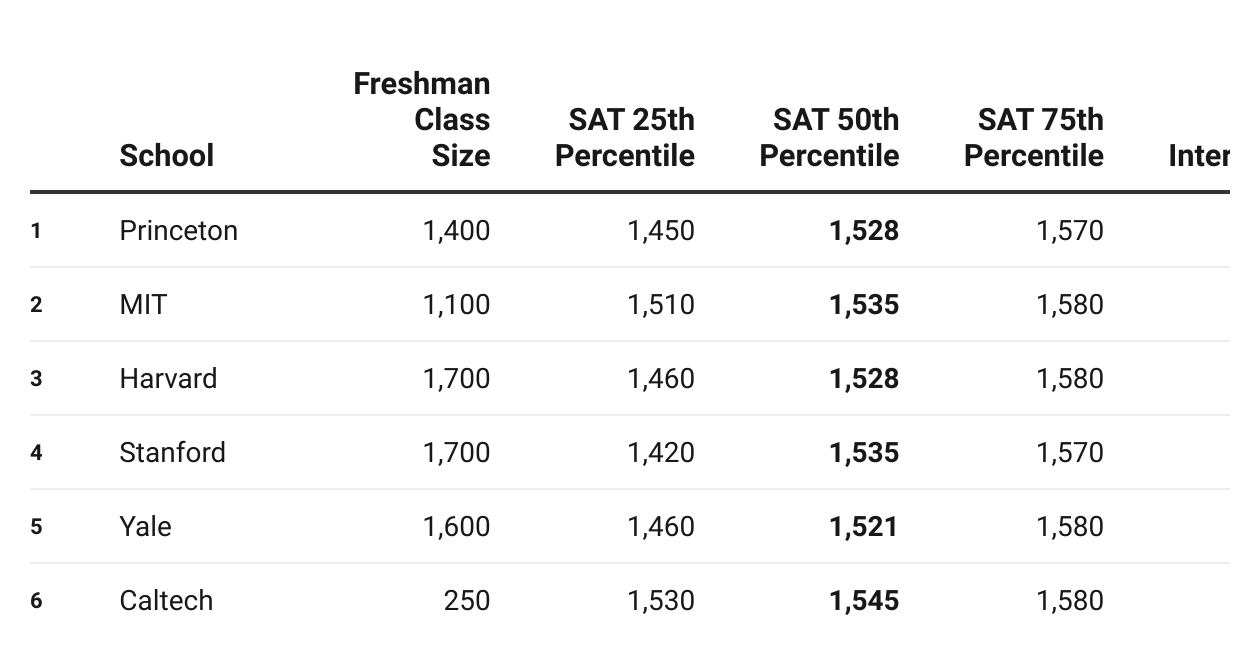Image resolution: width=1260 pixels, height=660 pixels.
Task: Select the Princeton school name cell
Action: [x=178, y=230]
